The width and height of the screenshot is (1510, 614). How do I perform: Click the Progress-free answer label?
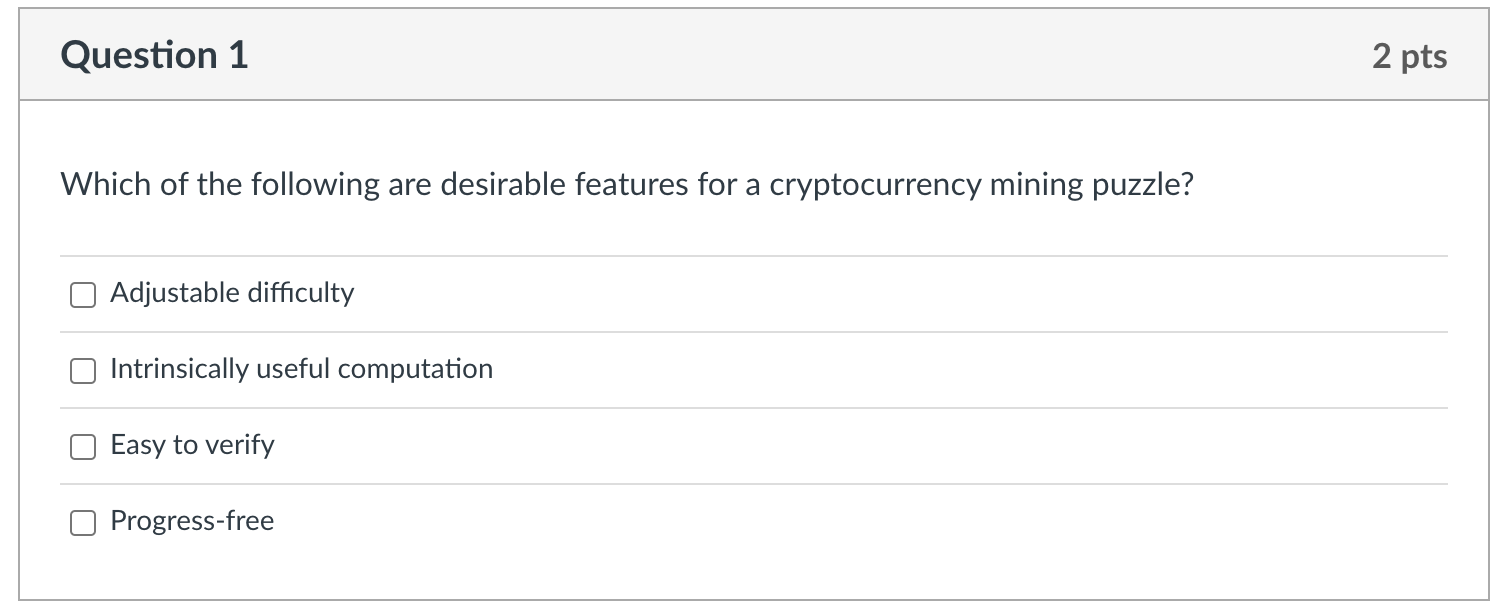click(x=193, y=521)
